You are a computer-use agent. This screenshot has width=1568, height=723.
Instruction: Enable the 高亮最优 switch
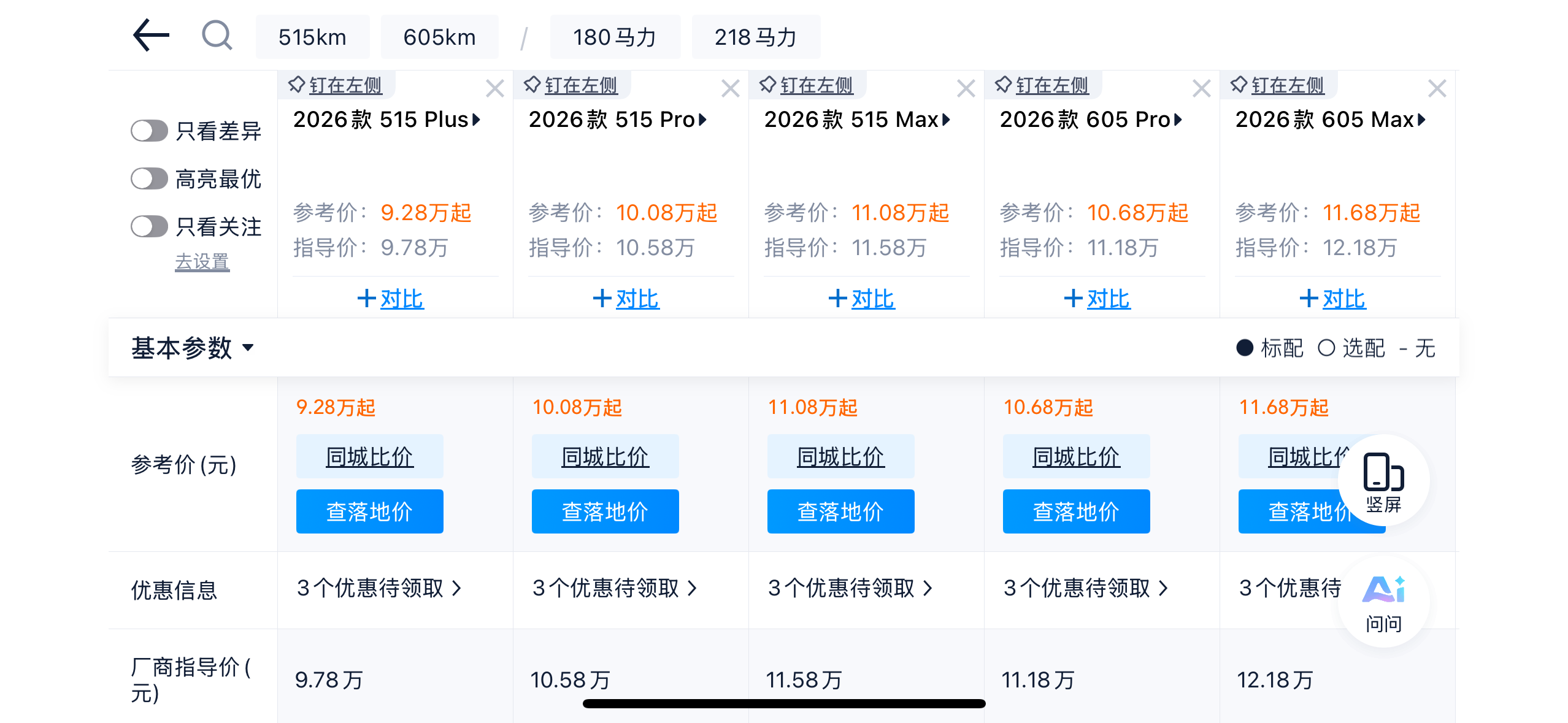tap(149, 179)
